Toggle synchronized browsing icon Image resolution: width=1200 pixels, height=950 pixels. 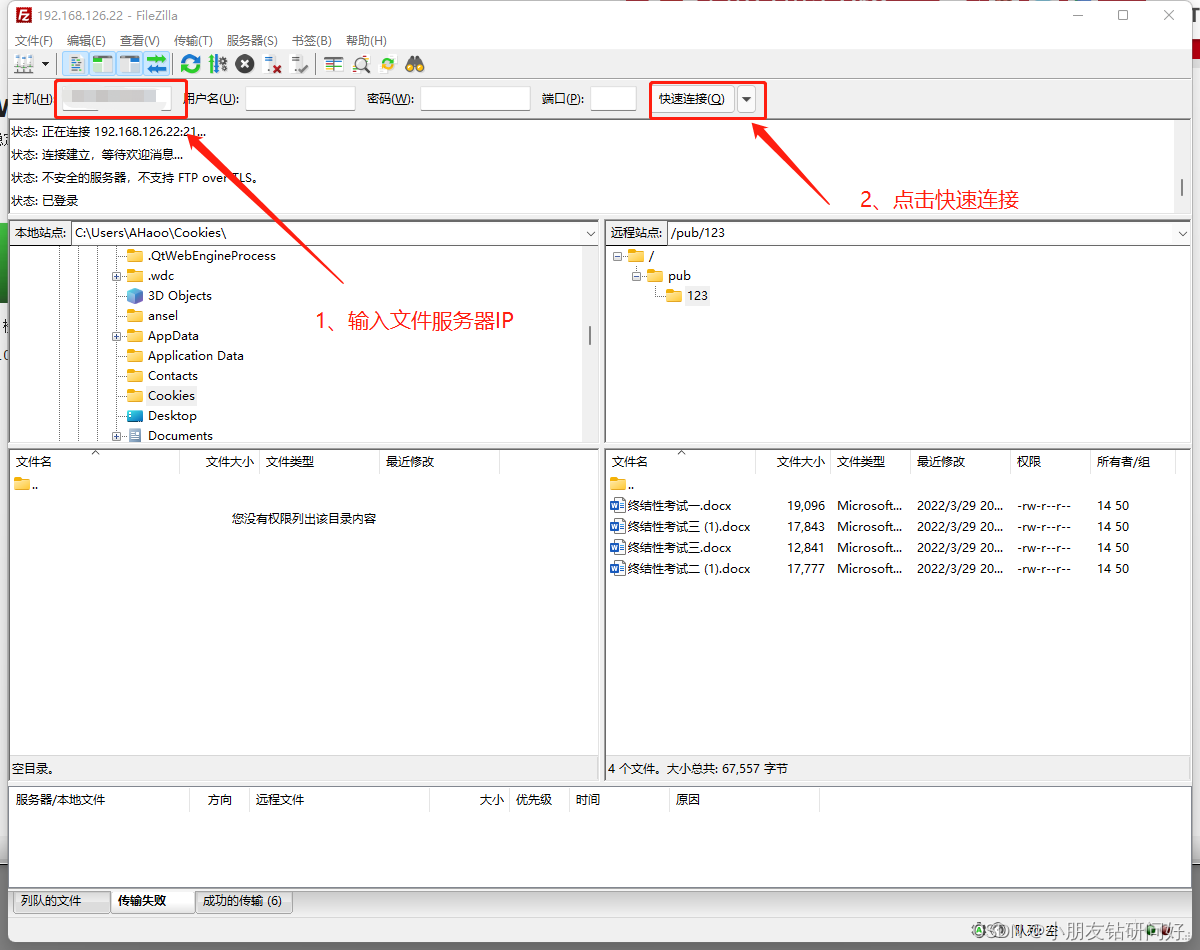tap(388, 64)
